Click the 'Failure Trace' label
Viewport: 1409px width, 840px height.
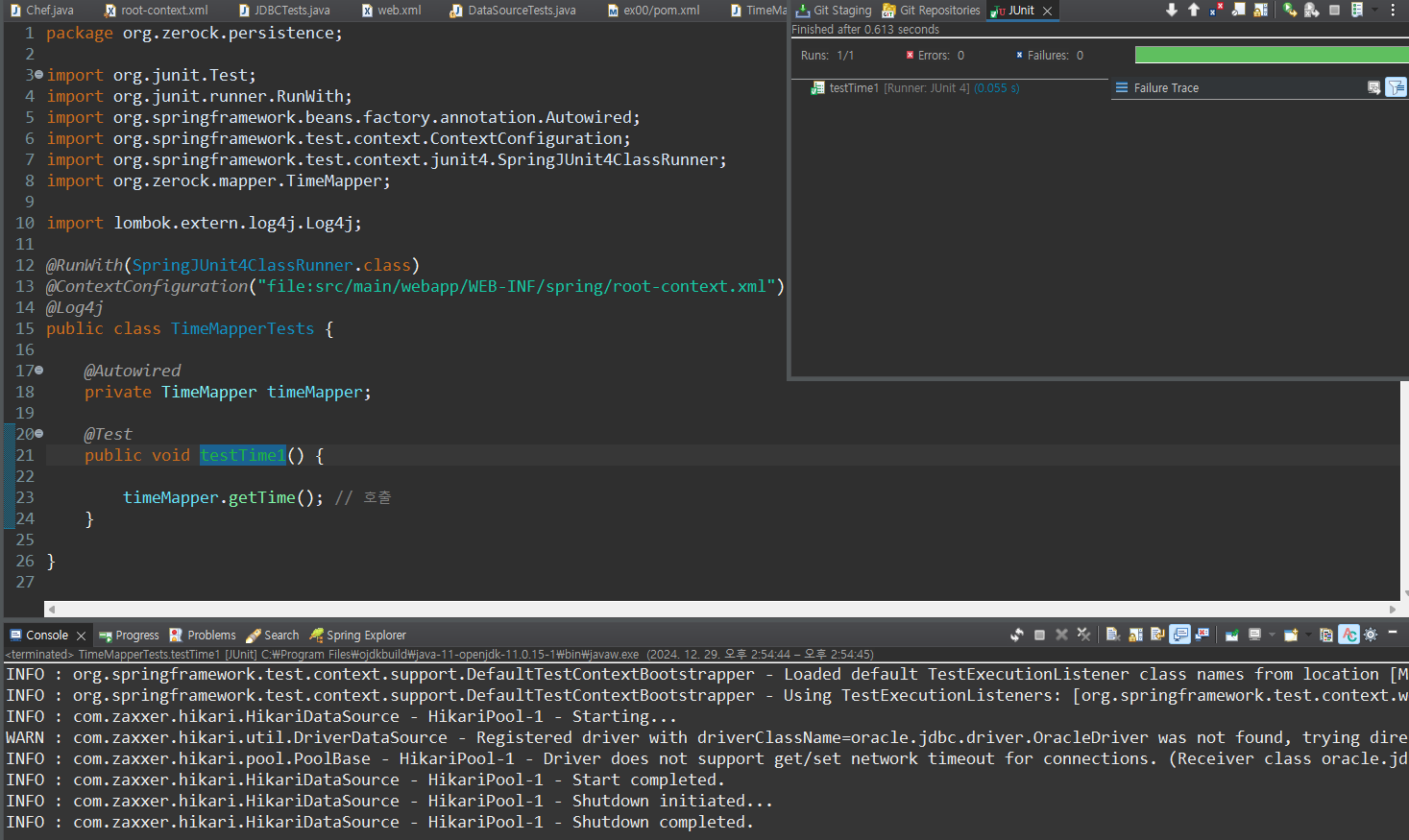pos(1166,87)
